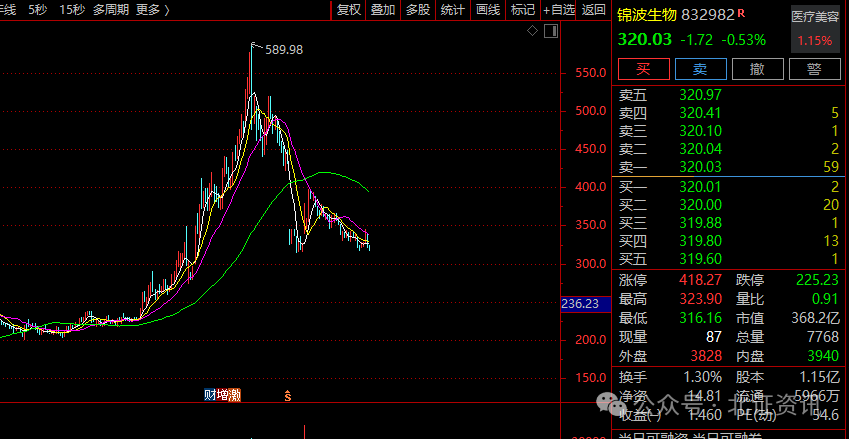Click the 财 event marker below the chart
This screenshot has width=849, height=439.
point(210,395)
